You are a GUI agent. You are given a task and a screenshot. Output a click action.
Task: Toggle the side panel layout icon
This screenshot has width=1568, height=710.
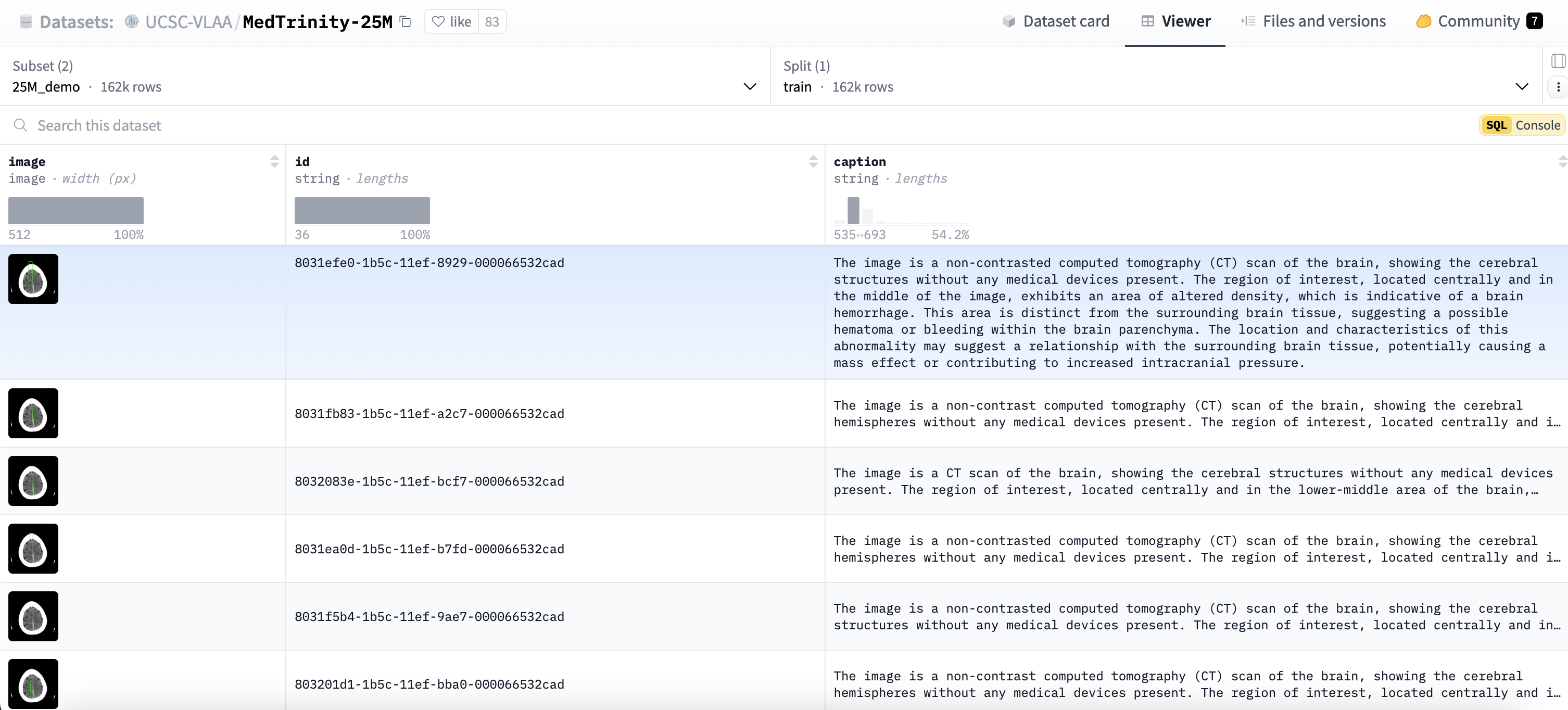click(x=1558, y=61)
